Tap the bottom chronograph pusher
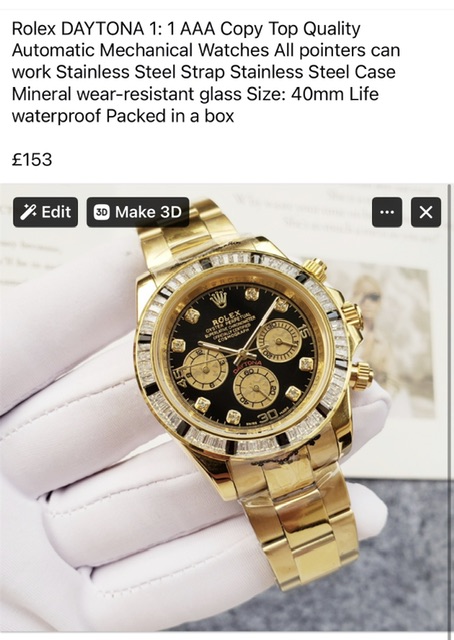The width and height of the screenshot is (454, 640). (x=361, y=375)
